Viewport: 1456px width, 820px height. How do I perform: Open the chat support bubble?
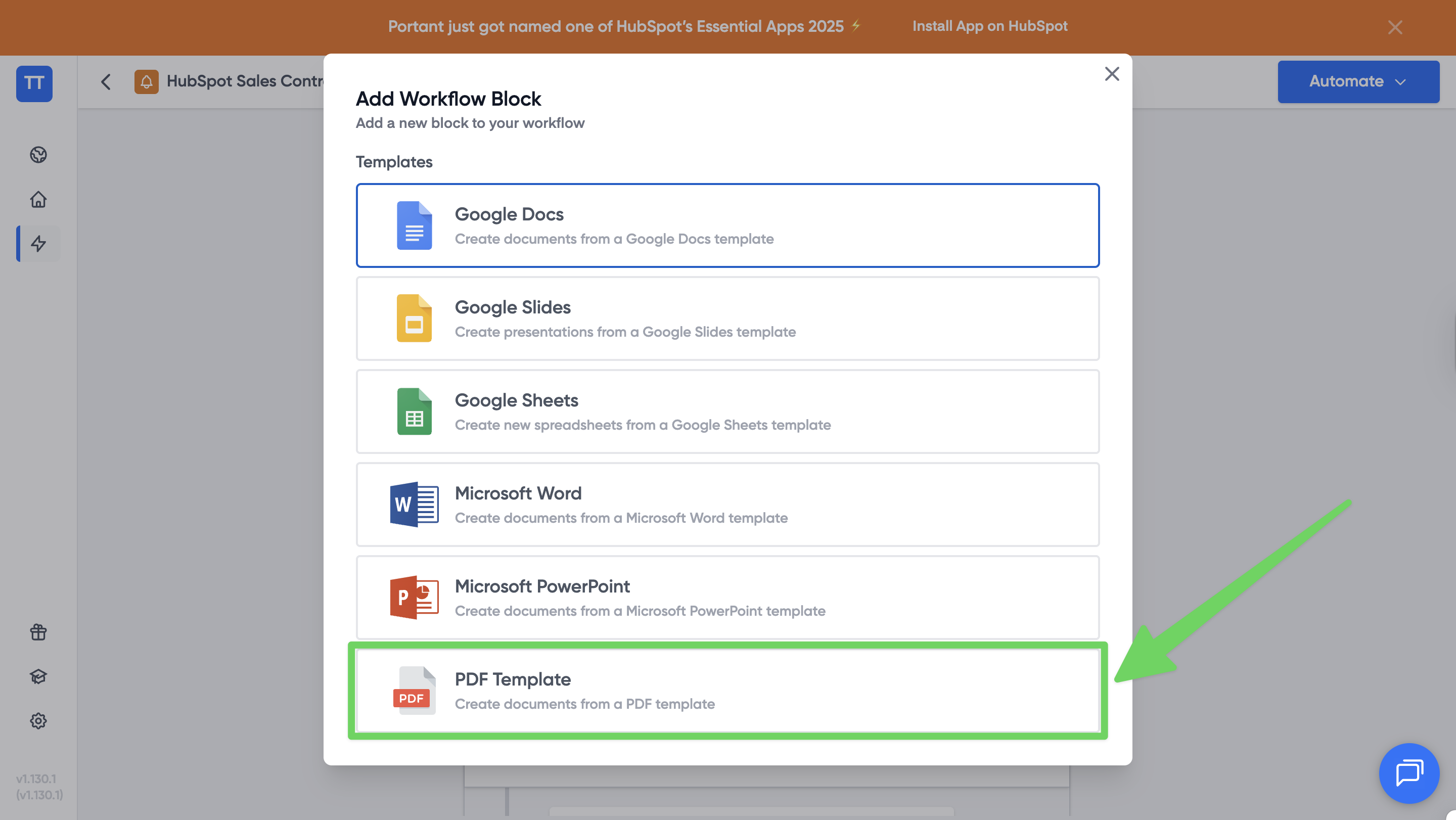pyautogui.click(x=1409, y=773)
